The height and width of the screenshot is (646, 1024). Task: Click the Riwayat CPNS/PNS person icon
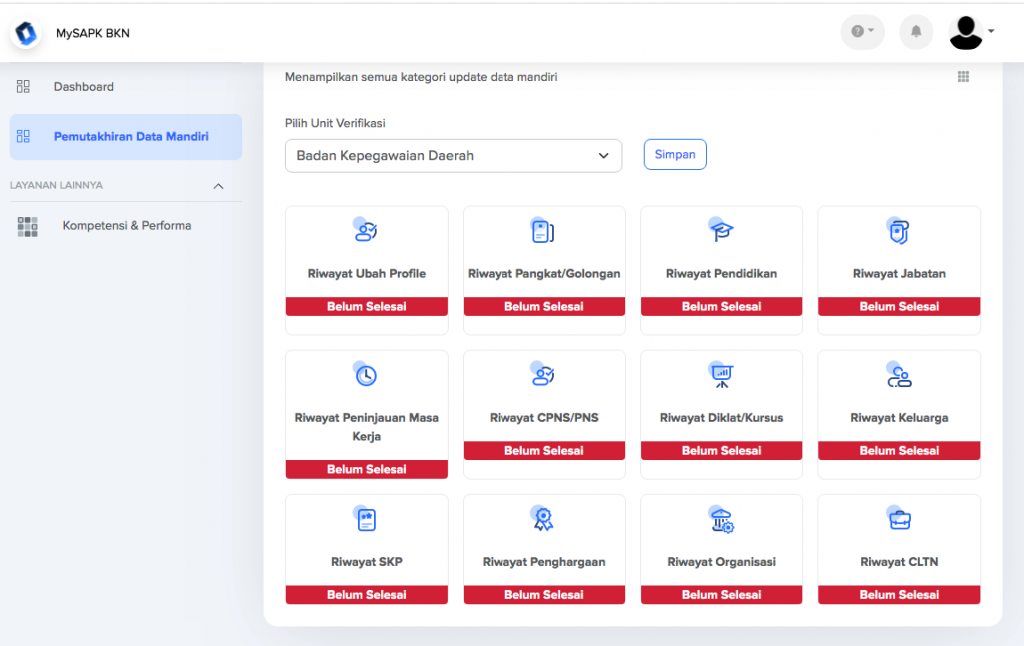(x=543, y=374)
